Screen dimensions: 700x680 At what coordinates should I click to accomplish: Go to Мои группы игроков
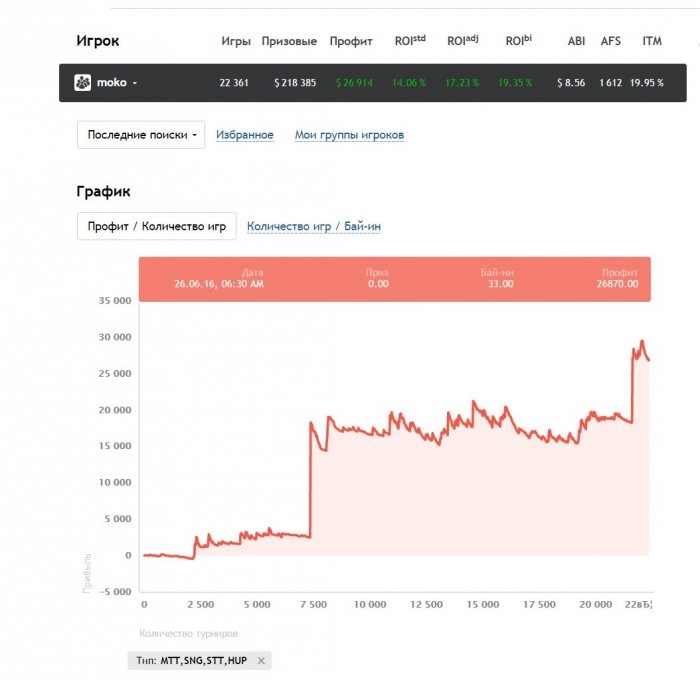click(349, 135)
